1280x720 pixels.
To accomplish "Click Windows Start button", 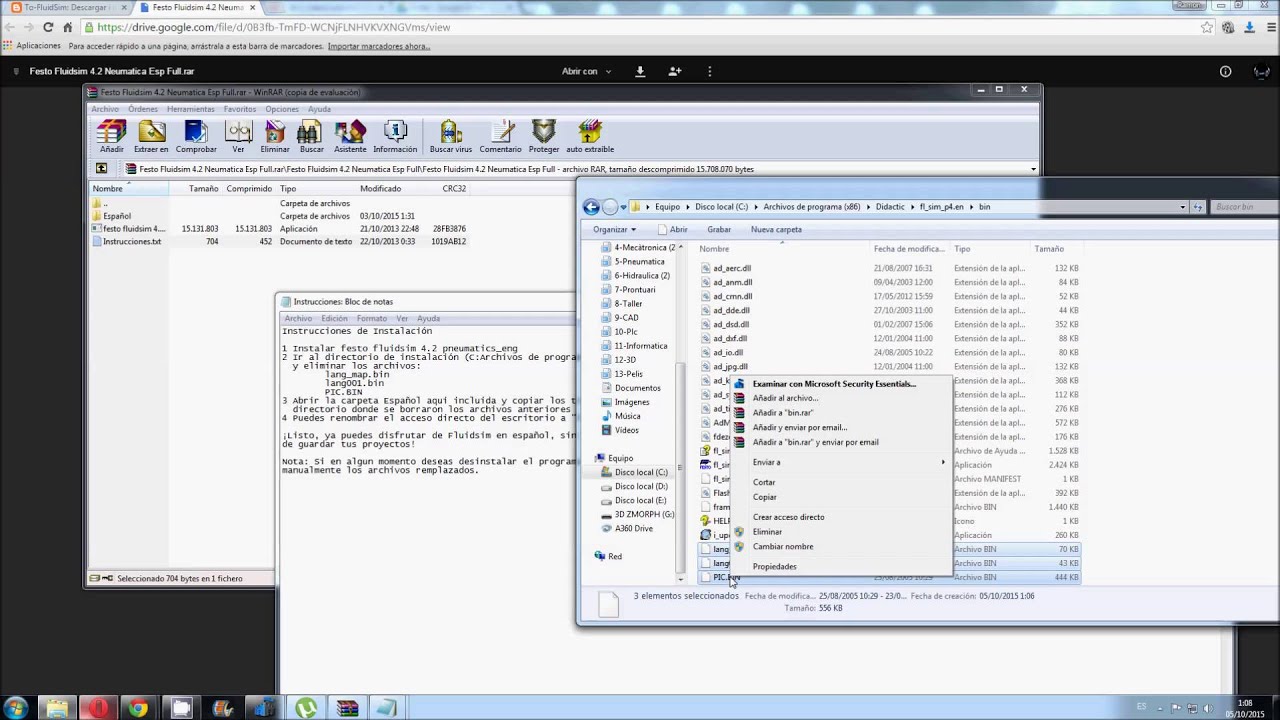I will pos(16,708).
